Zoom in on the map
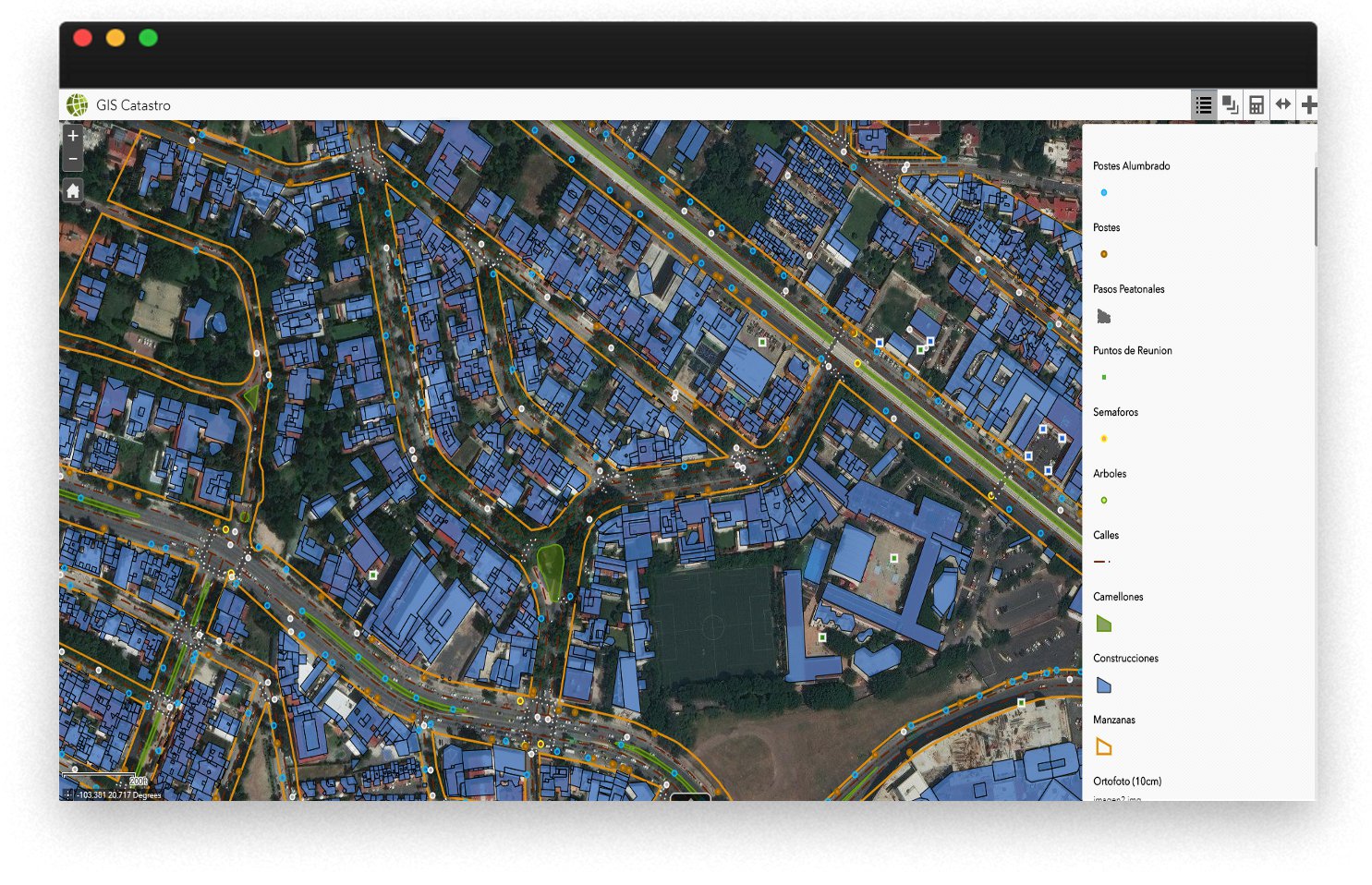Viewport: 1372px width, 885px height. pyautogui.click(x=73, y=136)
